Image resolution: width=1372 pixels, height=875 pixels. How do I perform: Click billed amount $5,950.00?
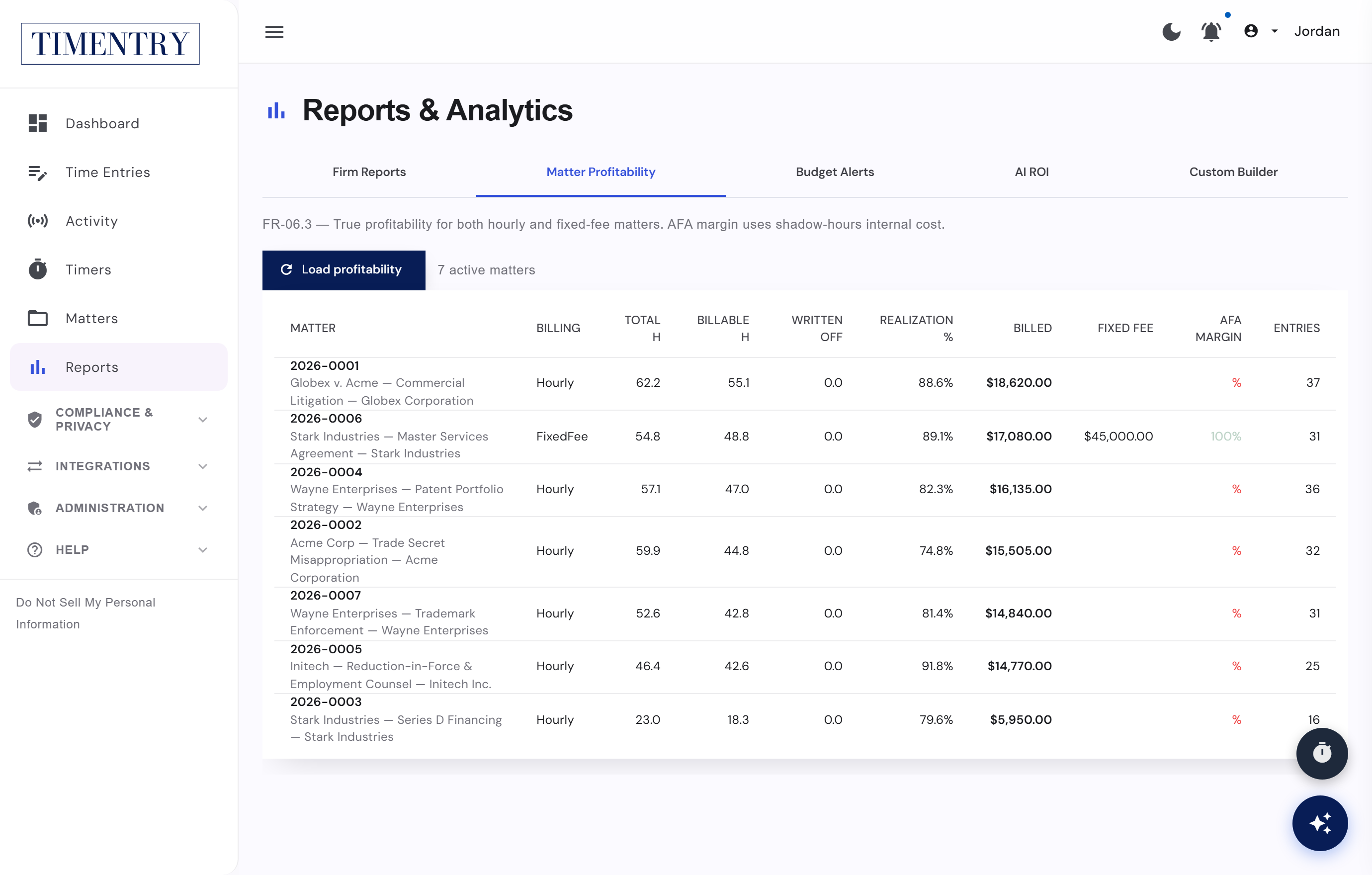point(1021,719)
